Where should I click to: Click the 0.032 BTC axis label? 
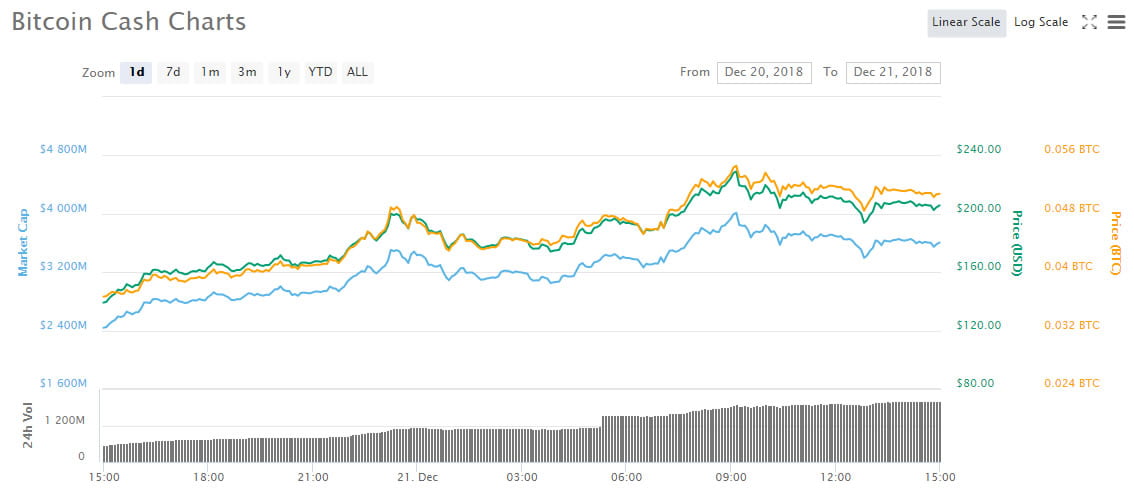click(1071, 325)
